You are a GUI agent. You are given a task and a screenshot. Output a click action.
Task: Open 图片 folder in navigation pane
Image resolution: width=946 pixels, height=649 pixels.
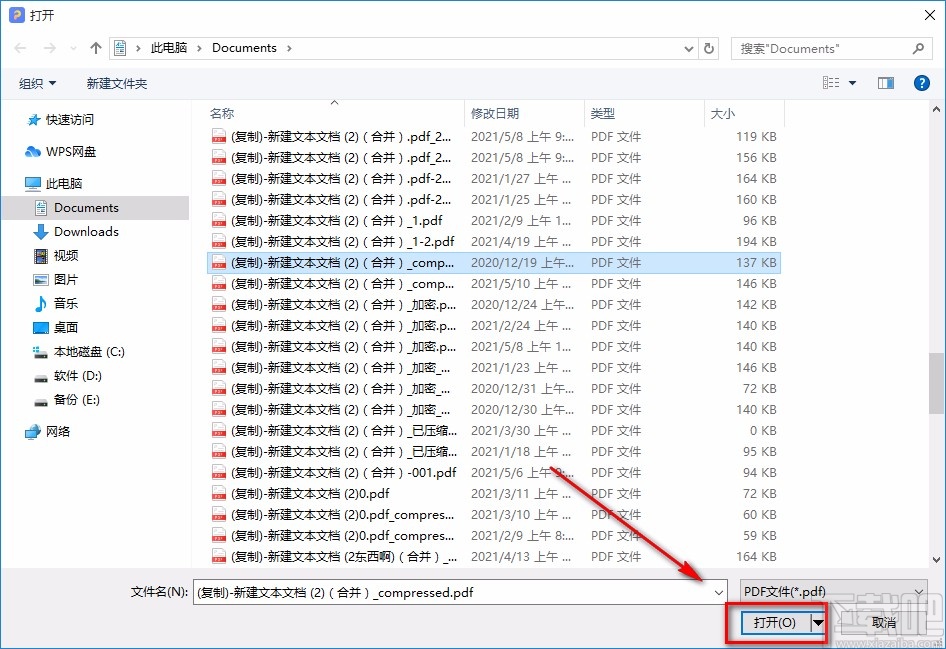66,279
